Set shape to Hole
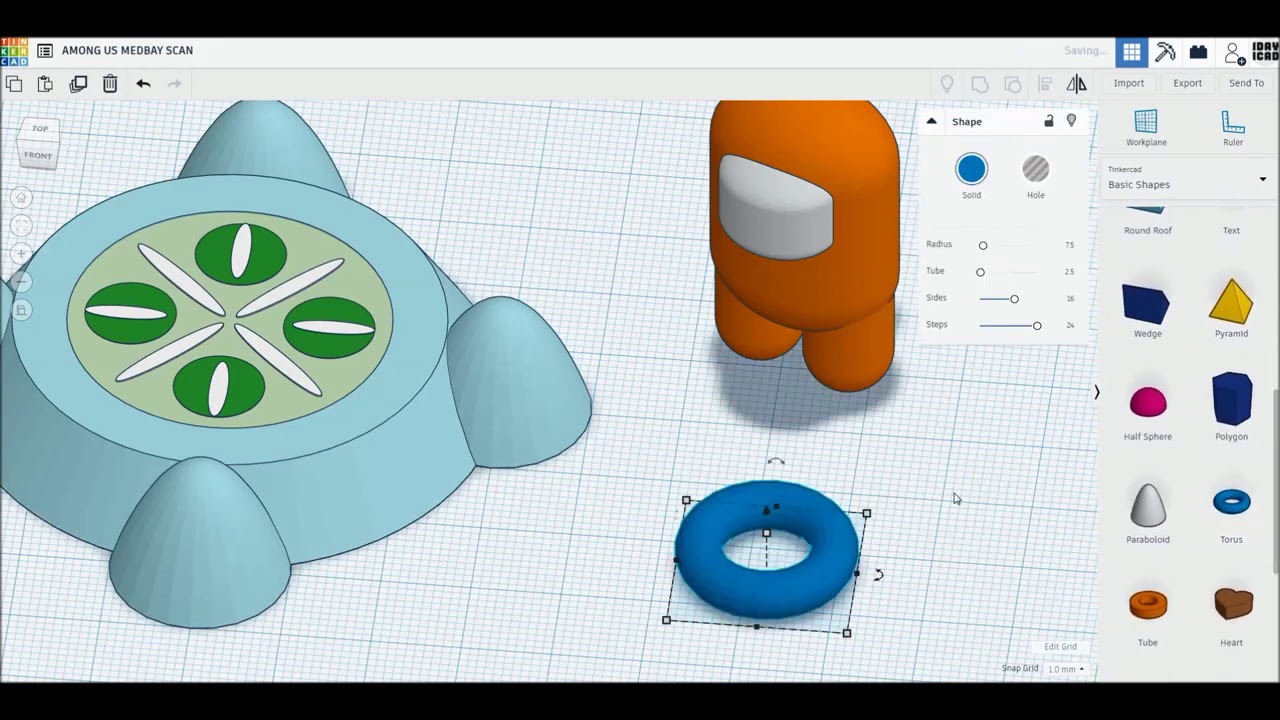 tap(1036, 170)
